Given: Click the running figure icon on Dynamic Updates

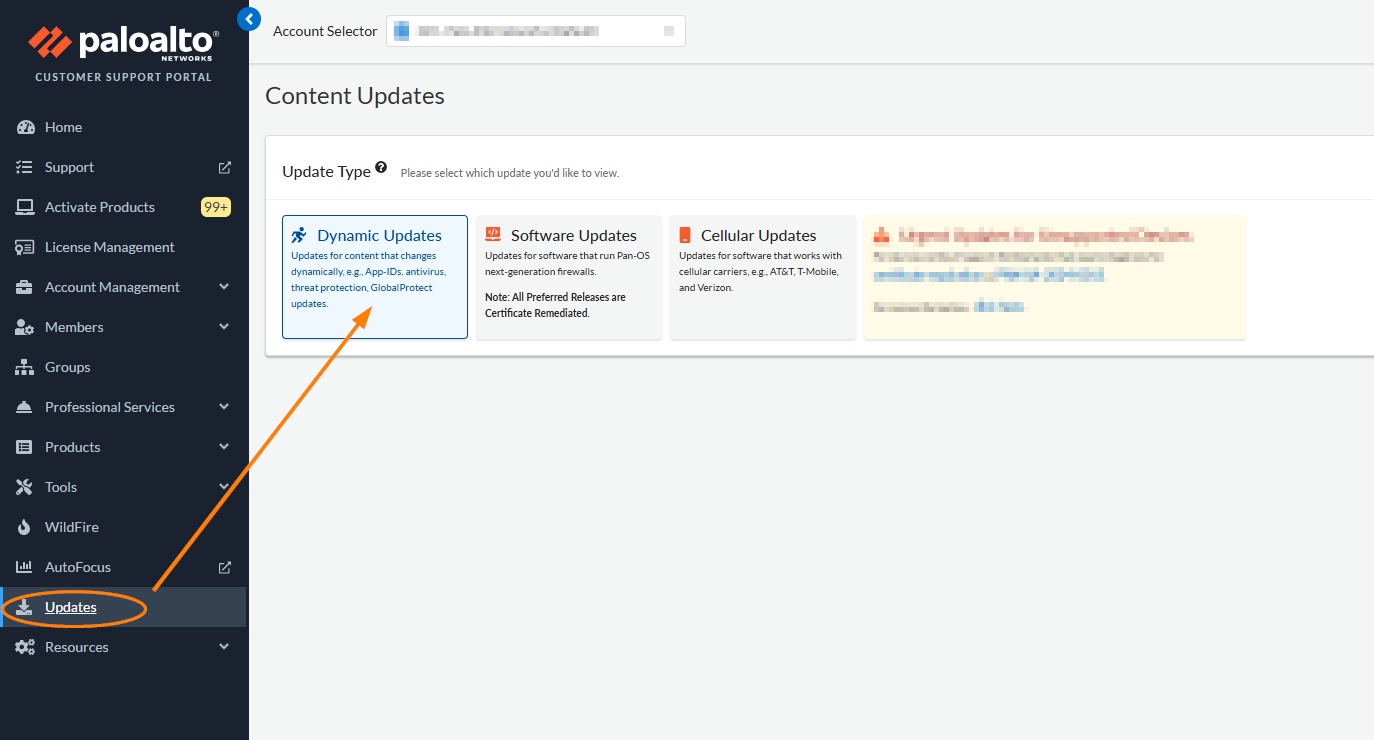Looking at the screenshot, I should (299, 235).
